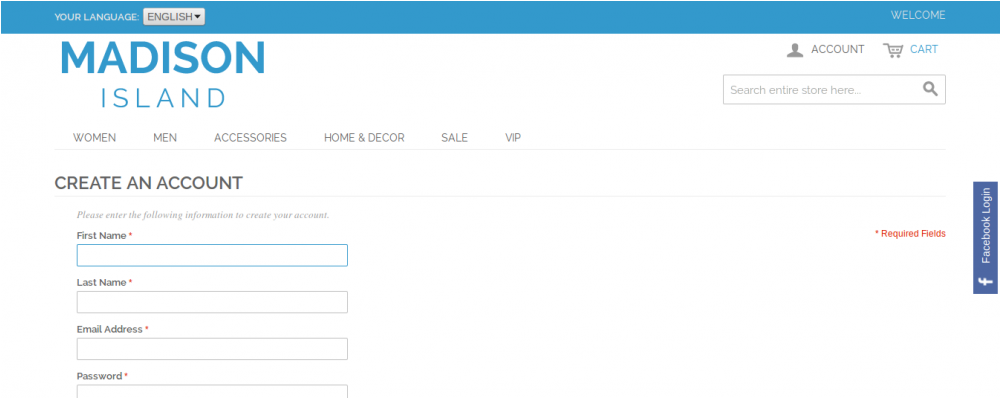1000x398 pixels.
Task: Focus the Last Name input field
Action: coord(212,302)
